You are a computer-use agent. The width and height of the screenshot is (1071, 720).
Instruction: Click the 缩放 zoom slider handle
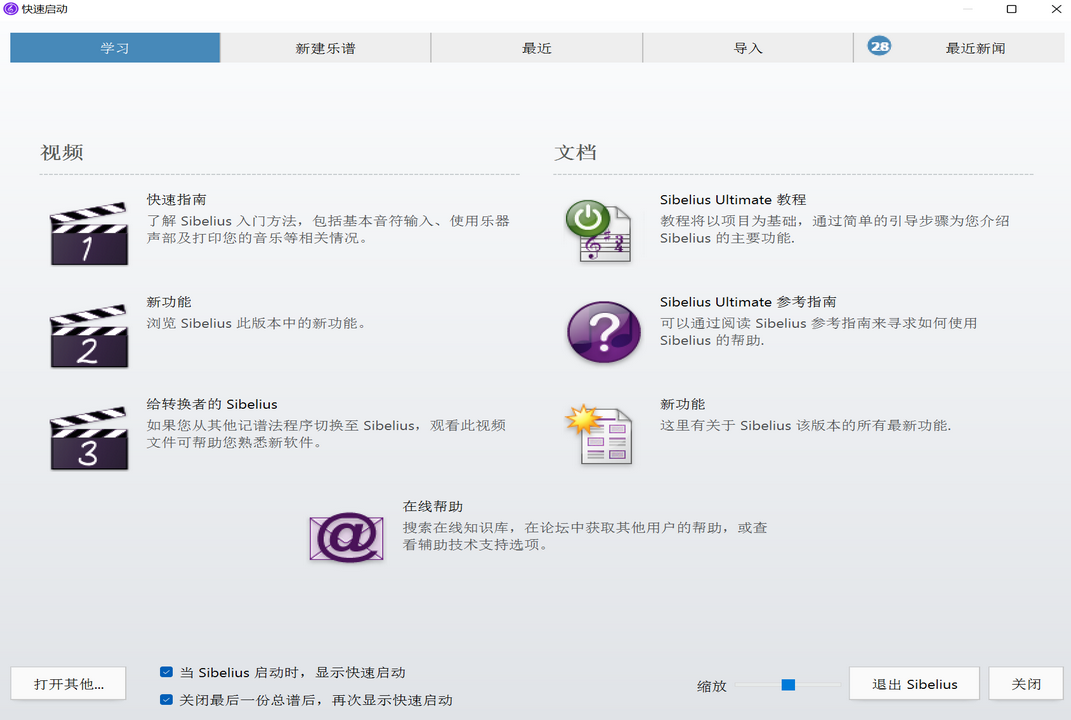[x=788, y=684]
